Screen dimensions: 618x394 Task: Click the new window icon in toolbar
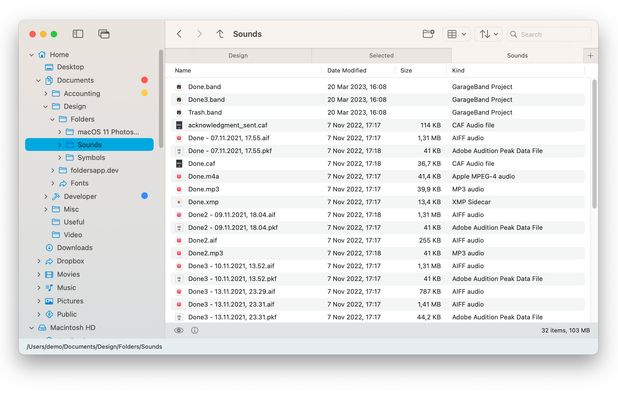[104, 34]
